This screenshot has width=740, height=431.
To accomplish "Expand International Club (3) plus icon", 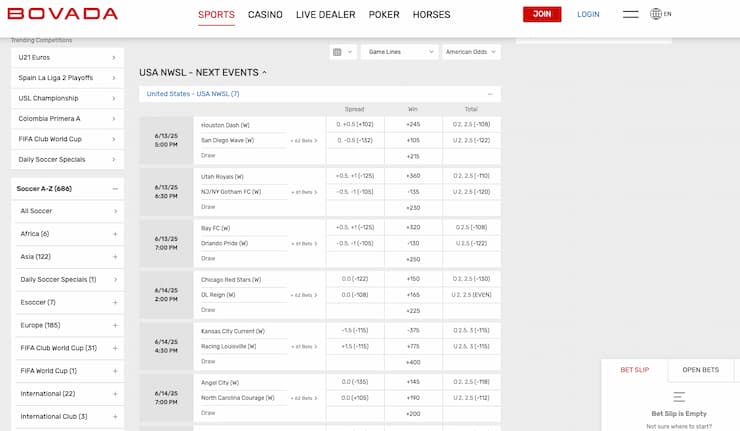I will tap(115, 417).
